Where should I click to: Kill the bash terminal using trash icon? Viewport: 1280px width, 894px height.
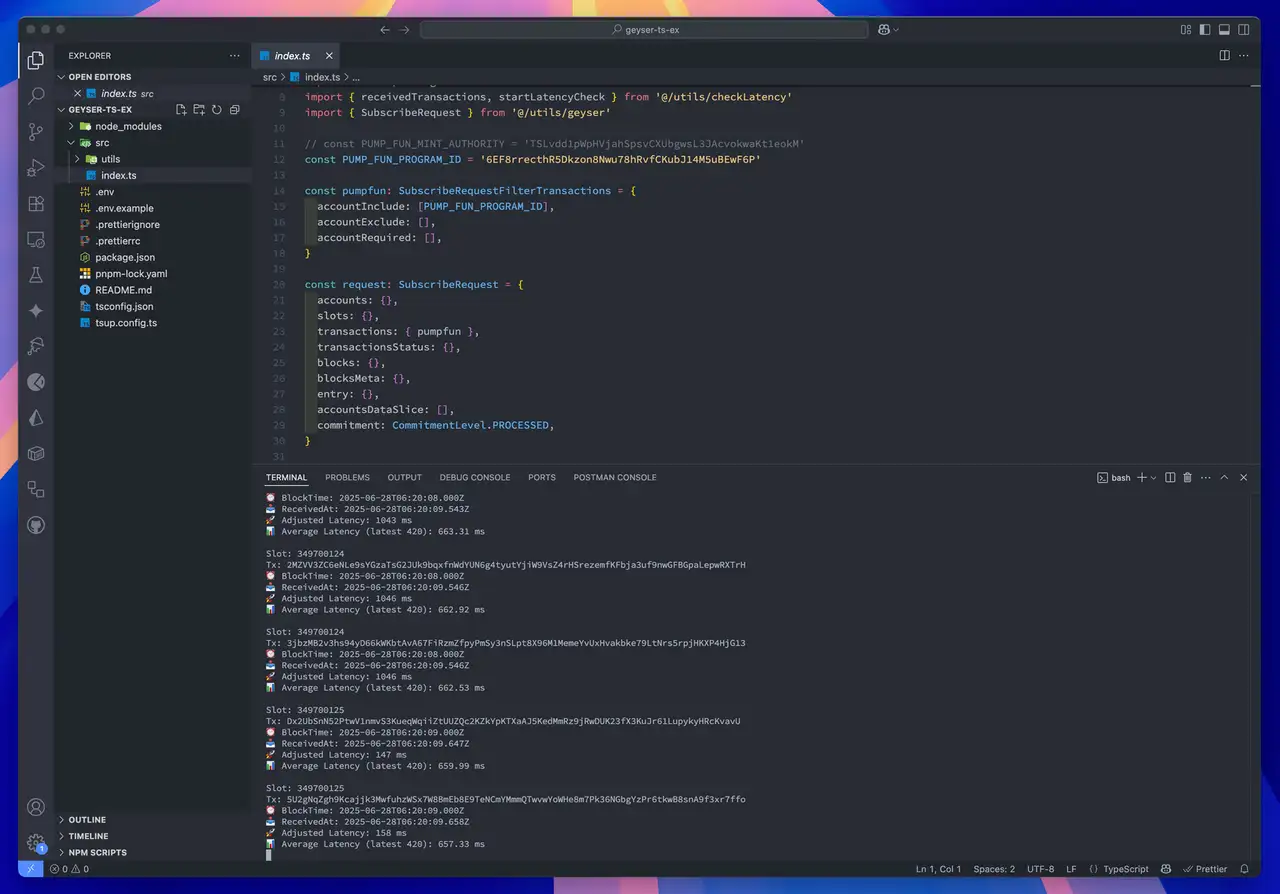[1188, 477]
